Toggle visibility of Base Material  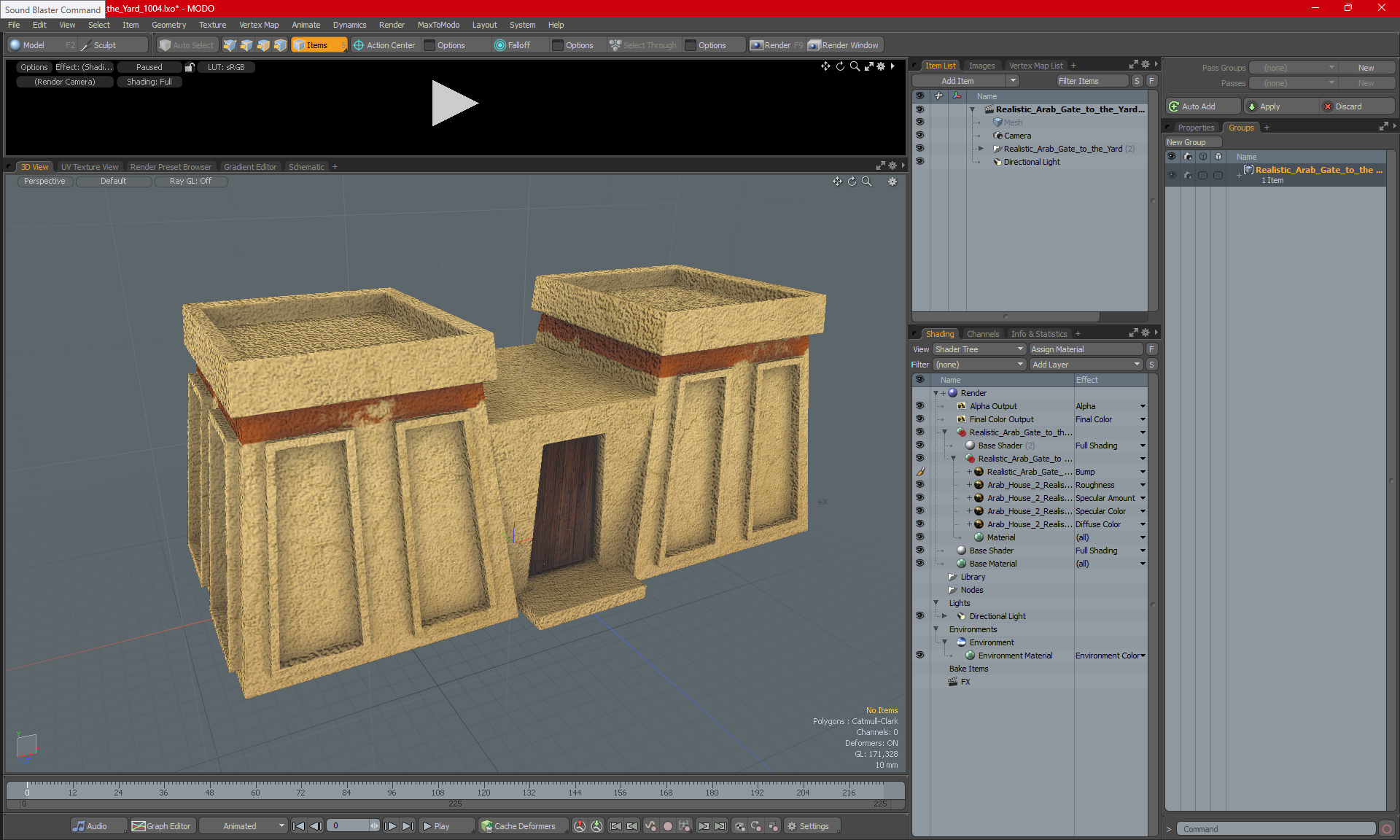(x=919, y=564)
